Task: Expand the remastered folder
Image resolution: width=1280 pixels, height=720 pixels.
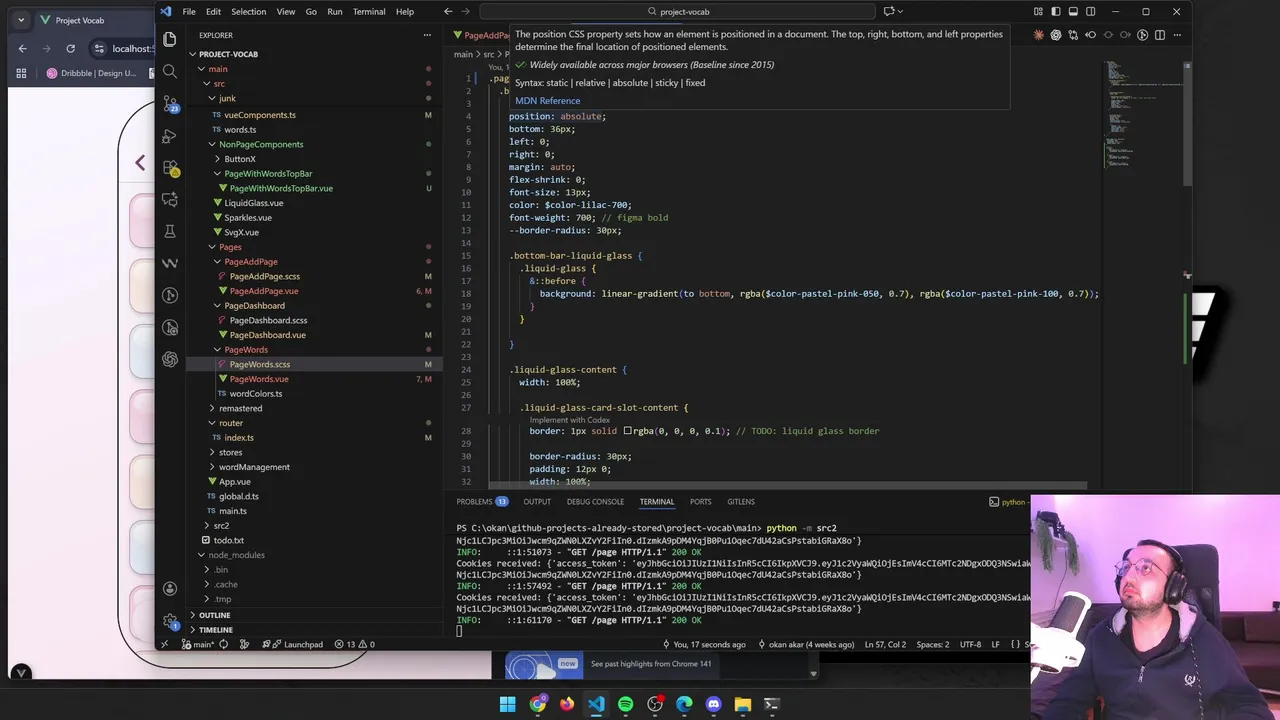Action: (x=235, y=408)
